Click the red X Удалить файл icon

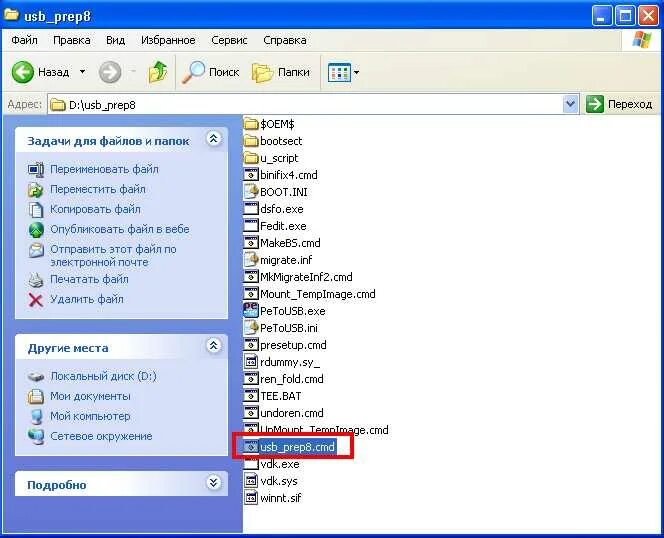coord(36,300)
